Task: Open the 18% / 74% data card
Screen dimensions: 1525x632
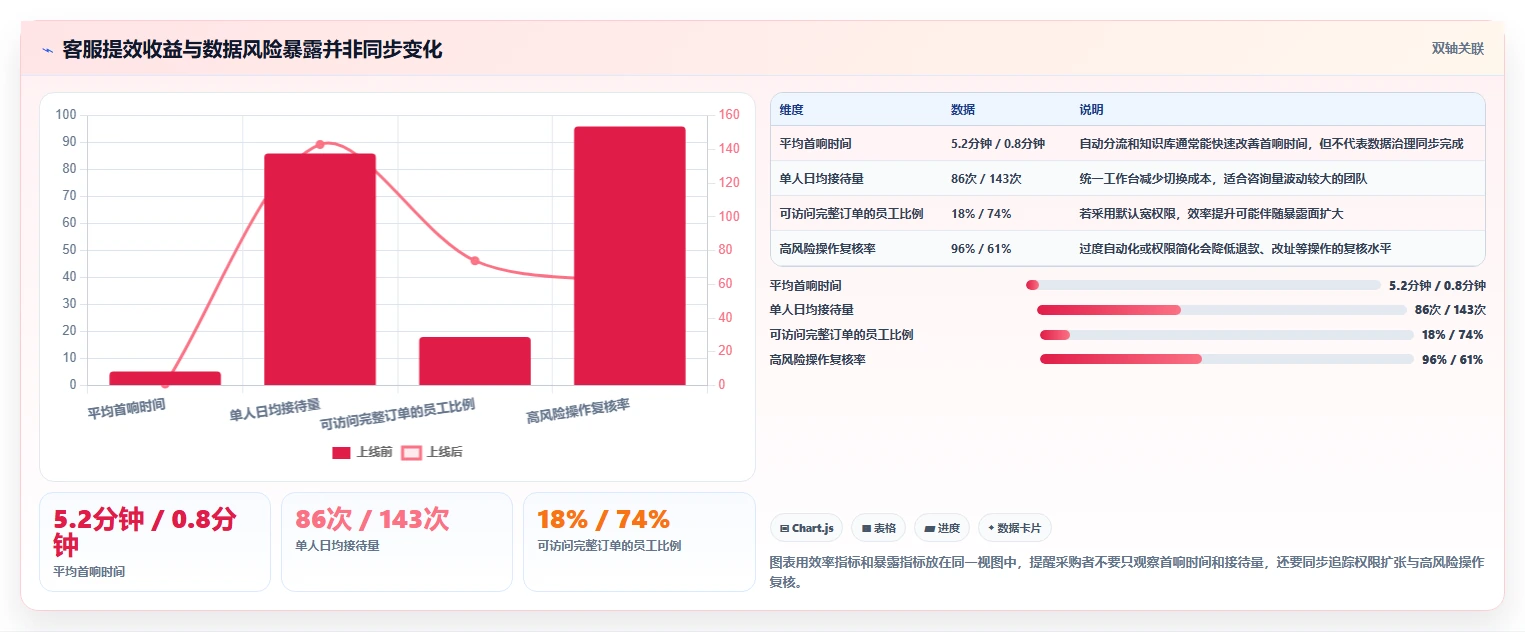Action: click(x=639, y=542)
